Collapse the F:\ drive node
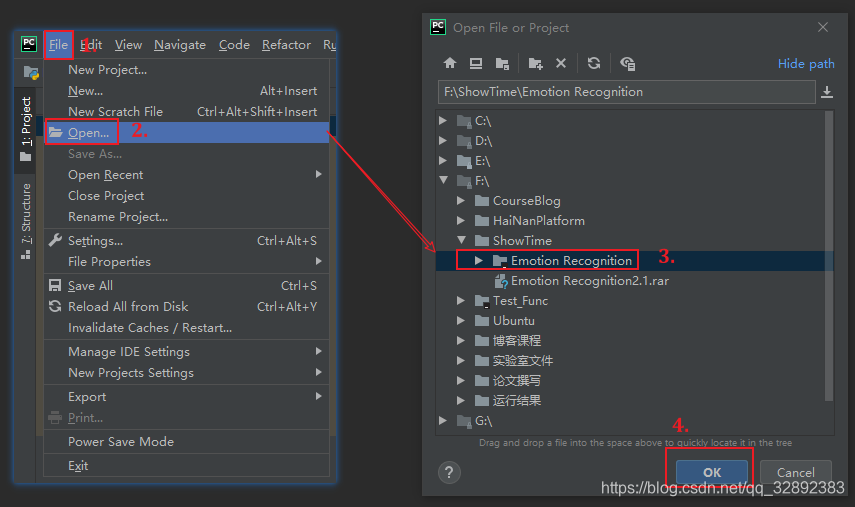The height and width of the screenshot is (507, 855). pos(443,180)
